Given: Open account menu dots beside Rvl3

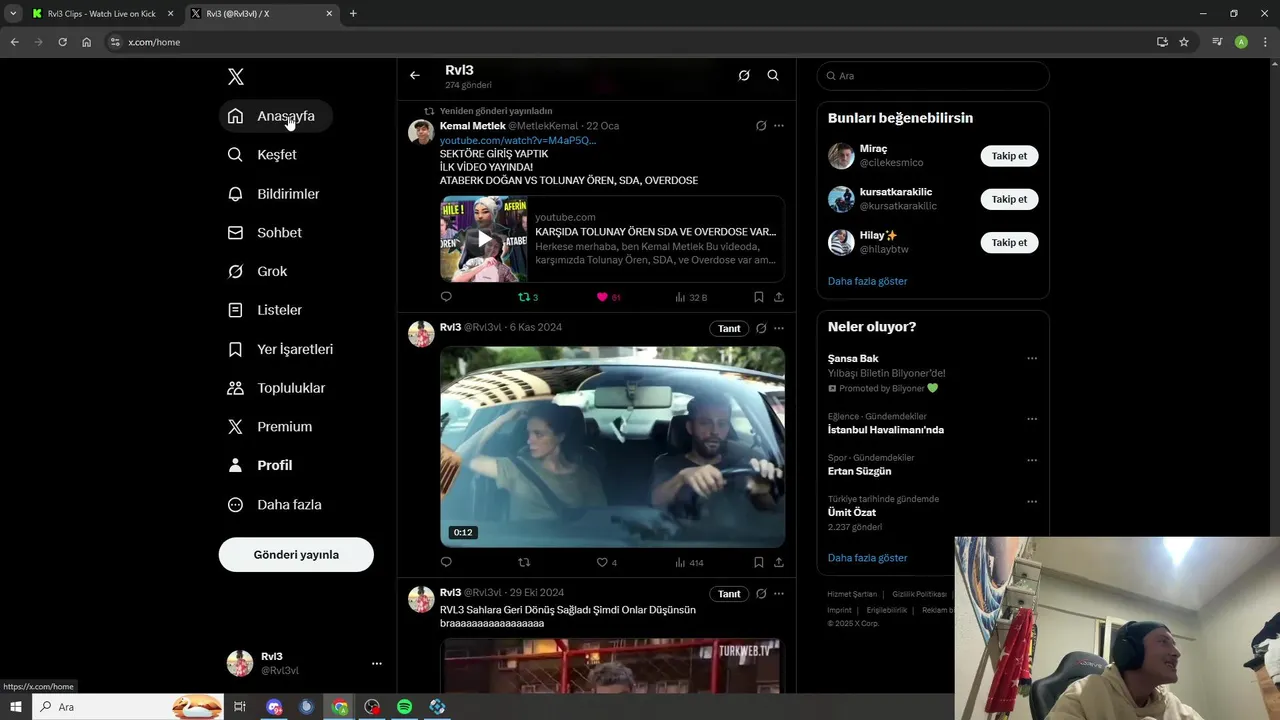Looking at the screenshot, I should coord(377,663).
